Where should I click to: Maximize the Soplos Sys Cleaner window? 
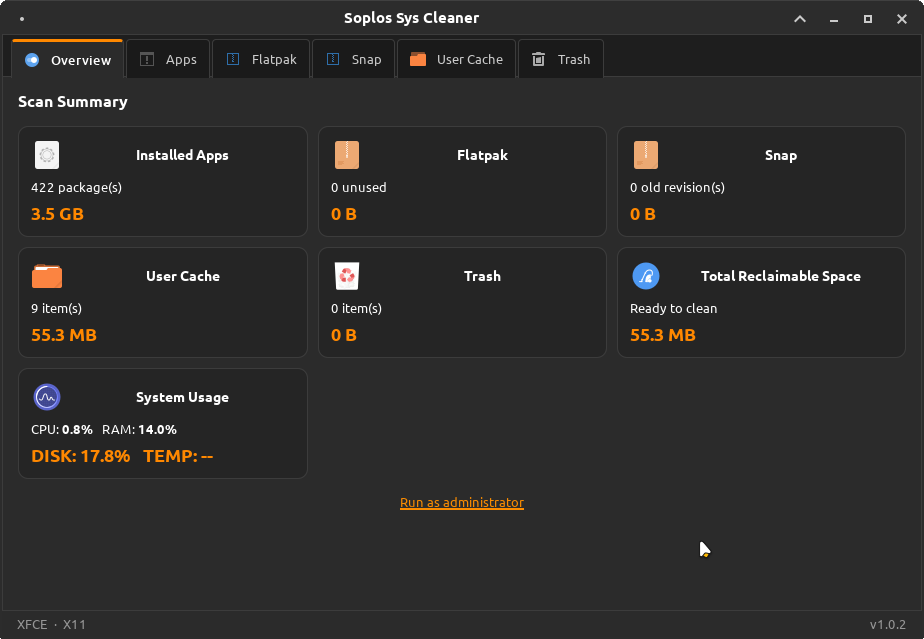[867, 19]
